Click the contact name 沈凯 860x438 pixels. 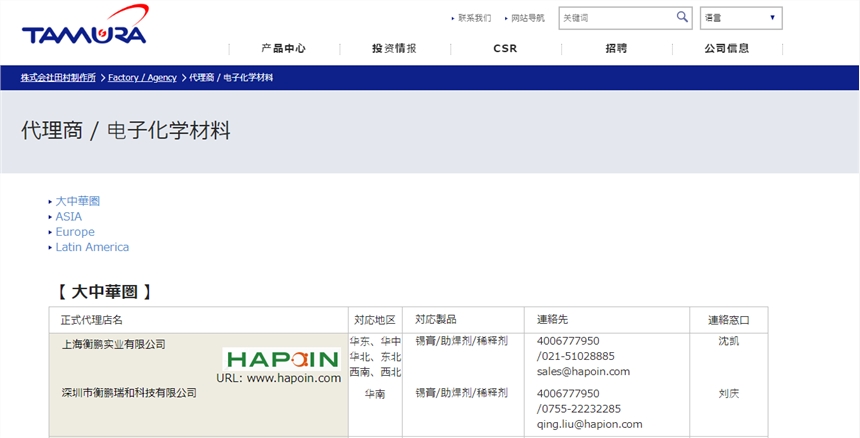tap(728, 341)
